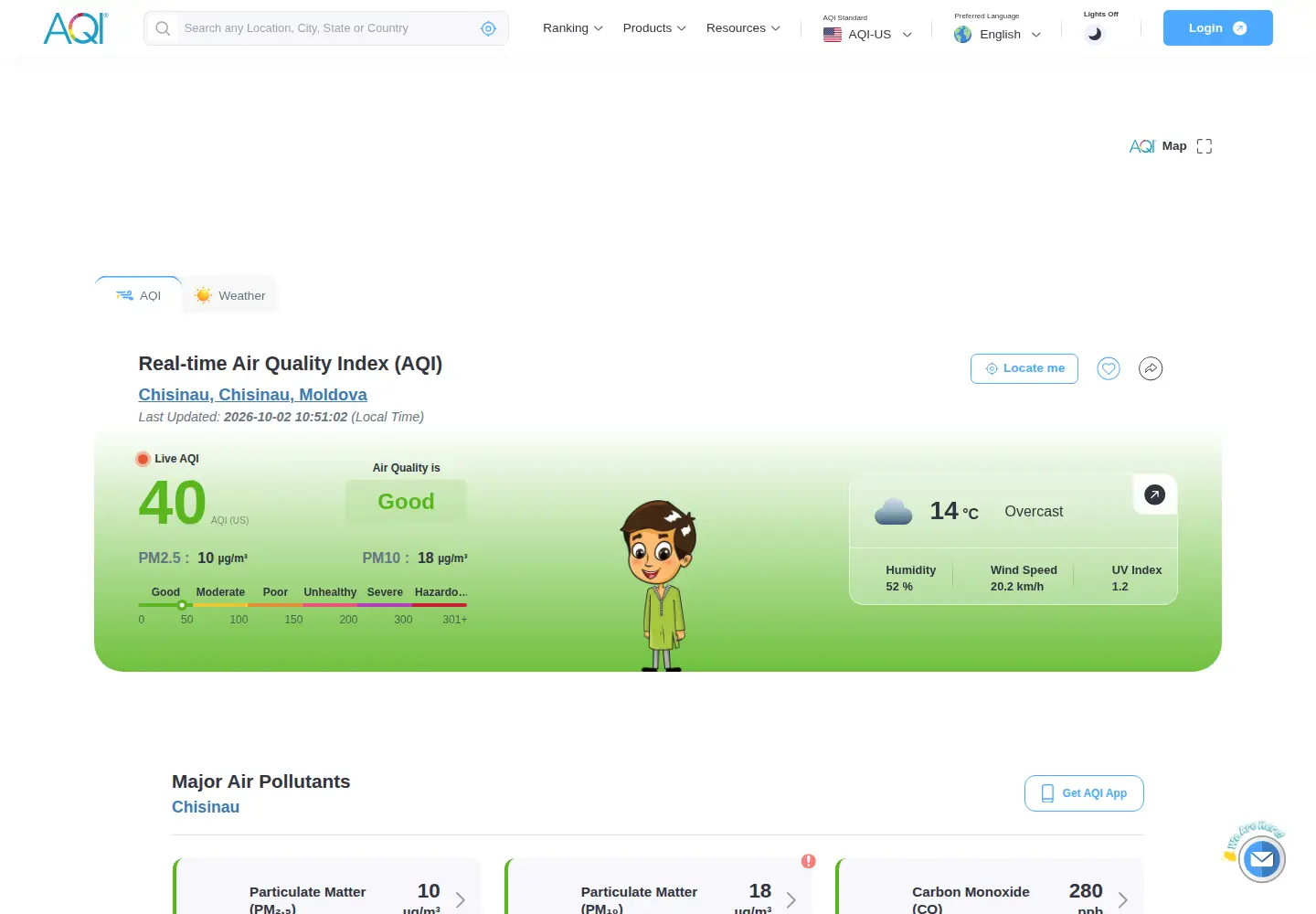Open the We Are Here mail chat

[x=1261, y=859]
